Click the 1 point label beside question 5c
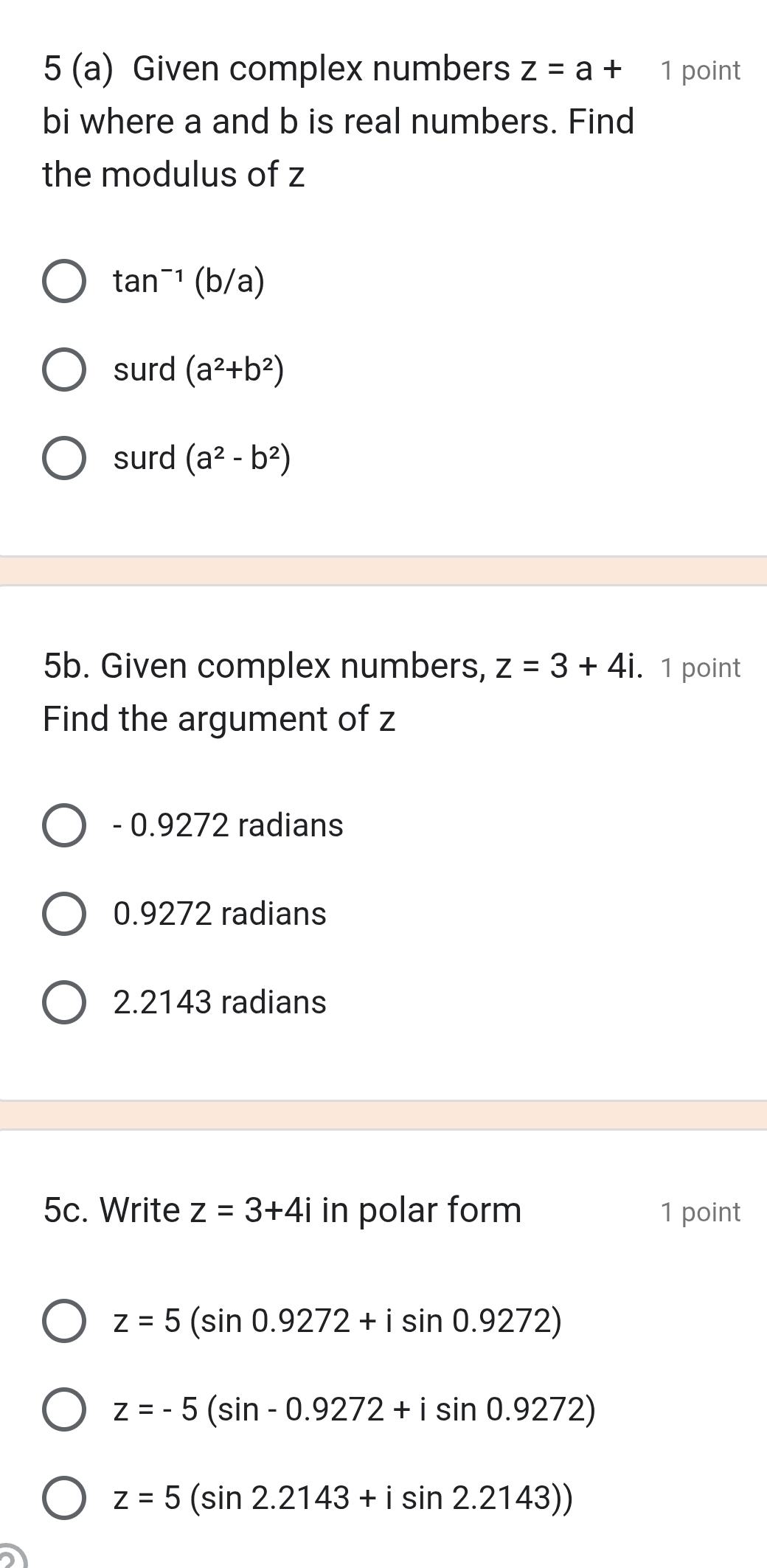This screenshot has height=1568, width=767. tap(700, 1212)
